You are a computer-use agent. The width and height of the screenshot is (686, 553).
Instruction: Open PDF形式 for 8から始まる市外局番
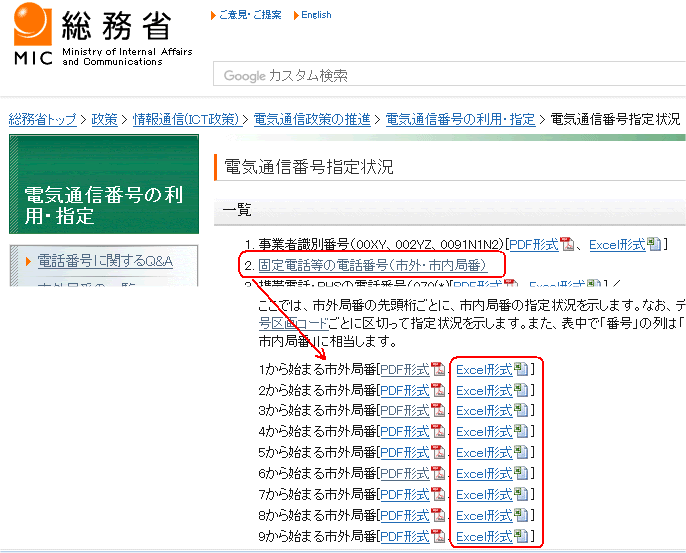click(x=405, y=515)
